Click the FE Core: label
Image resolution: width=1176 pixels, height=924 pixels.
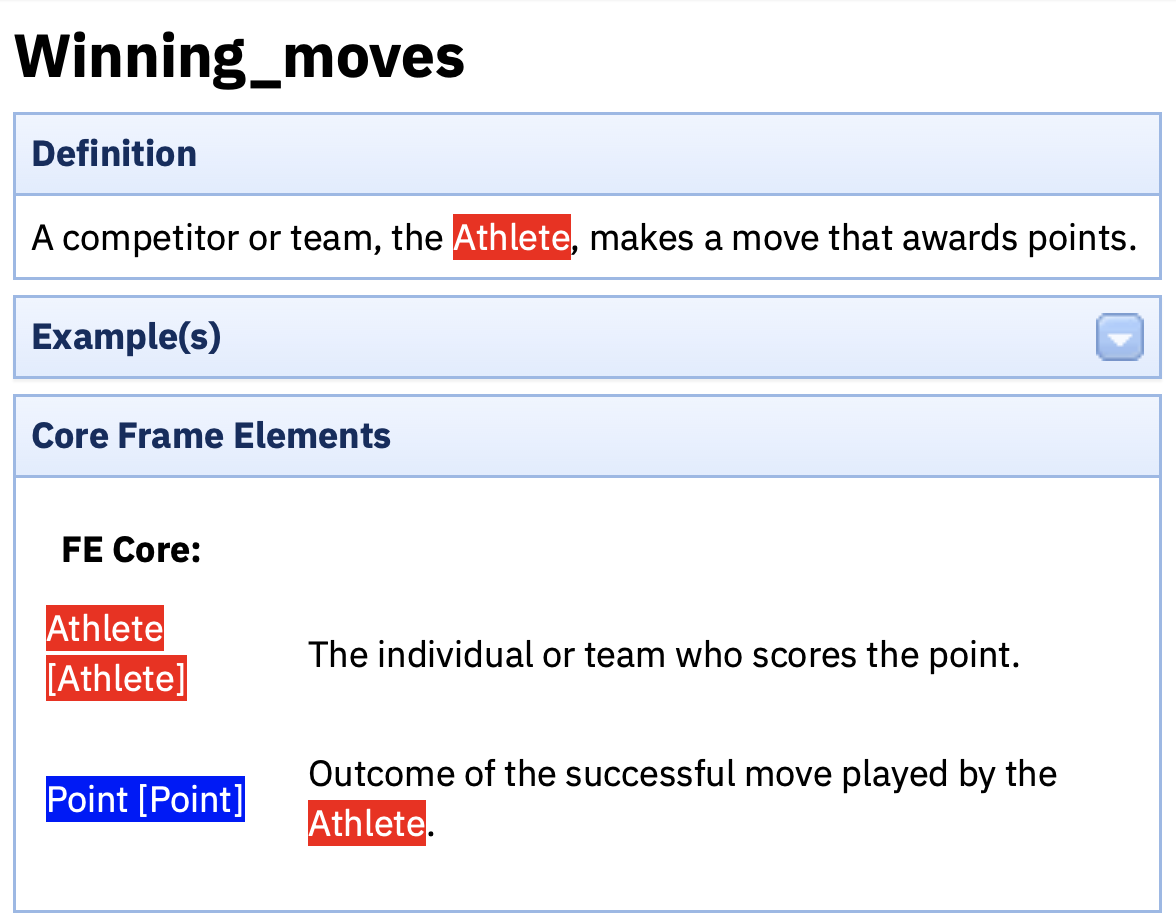click(131, 550)
